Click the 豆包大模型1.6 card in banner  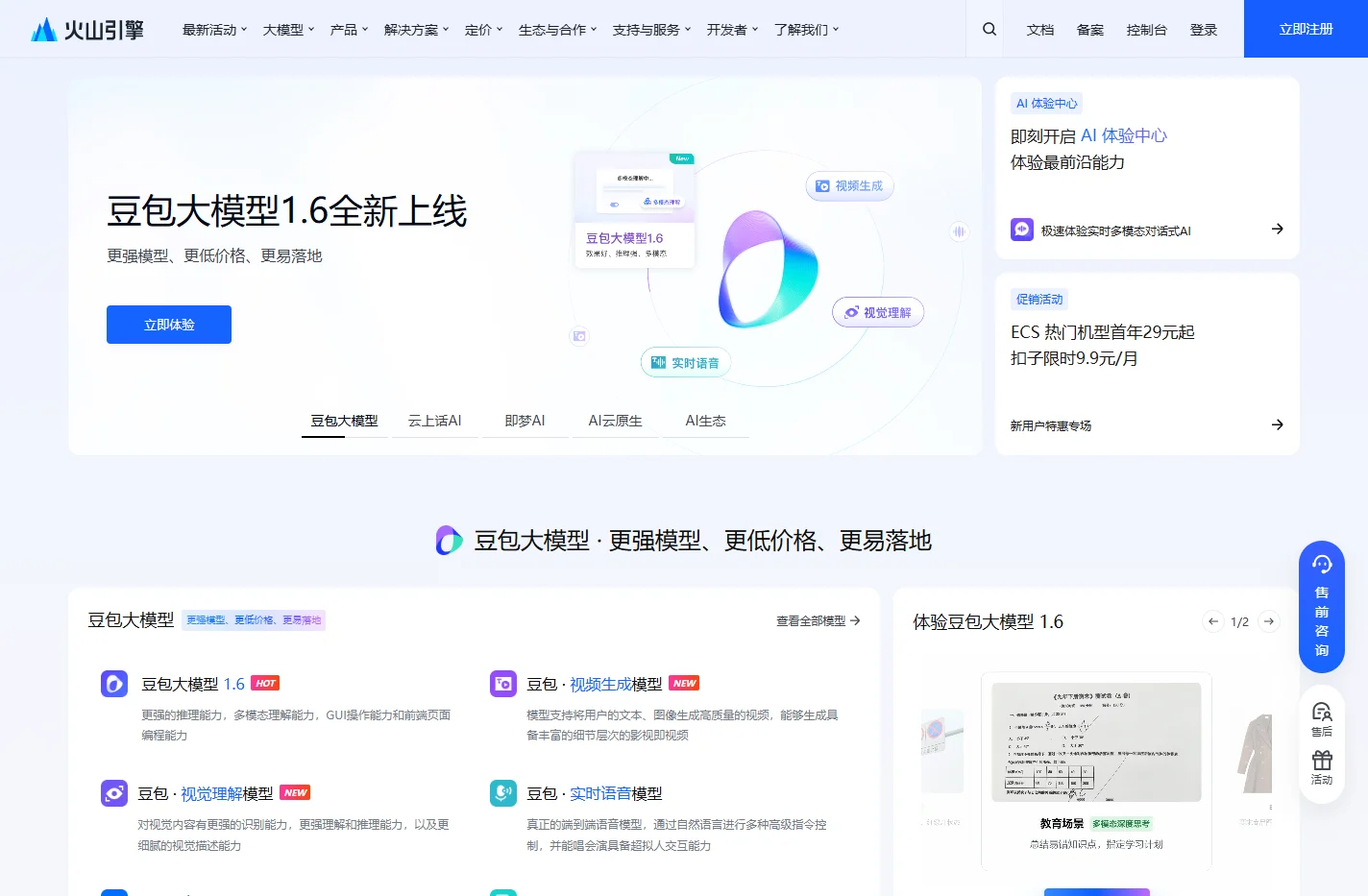pos(635,210)
